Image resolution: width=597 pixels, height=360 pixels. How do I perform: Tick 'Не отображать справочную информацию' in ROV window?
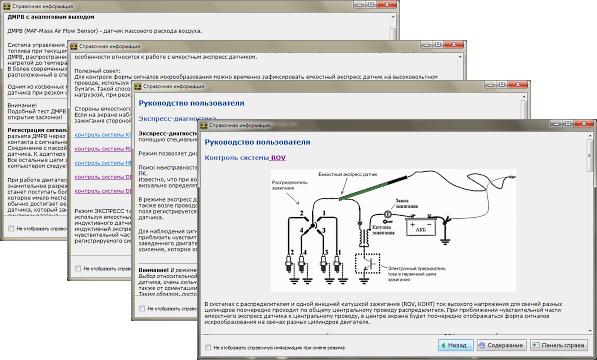click(208, 347)
